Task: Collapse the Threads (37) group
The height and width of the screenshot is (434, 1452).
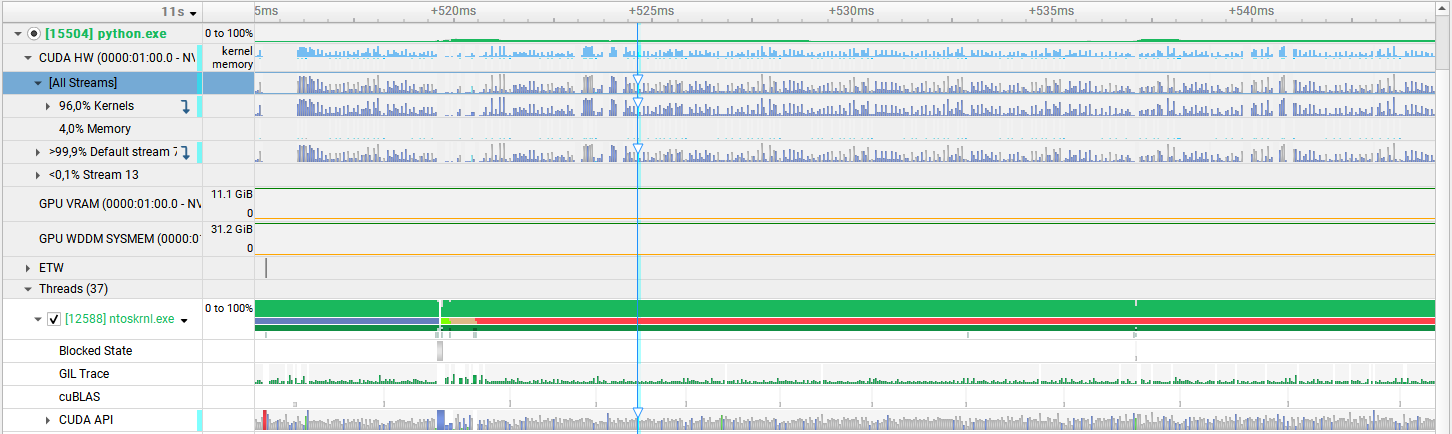Action: pyautogui.click(x=28, y=289)
